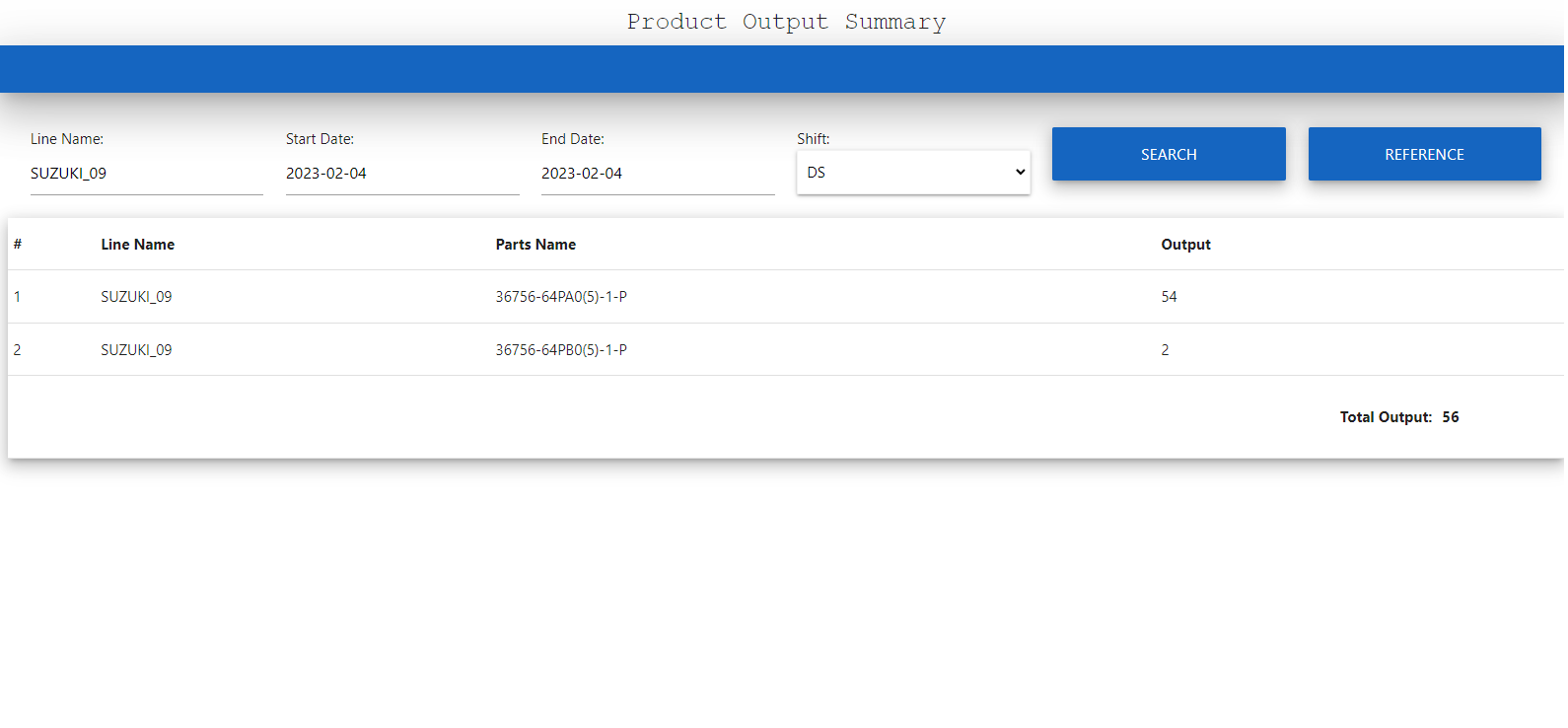Click the Product Output Summary title
This screenshot has height=728, width=1568.
click(786, 22)
